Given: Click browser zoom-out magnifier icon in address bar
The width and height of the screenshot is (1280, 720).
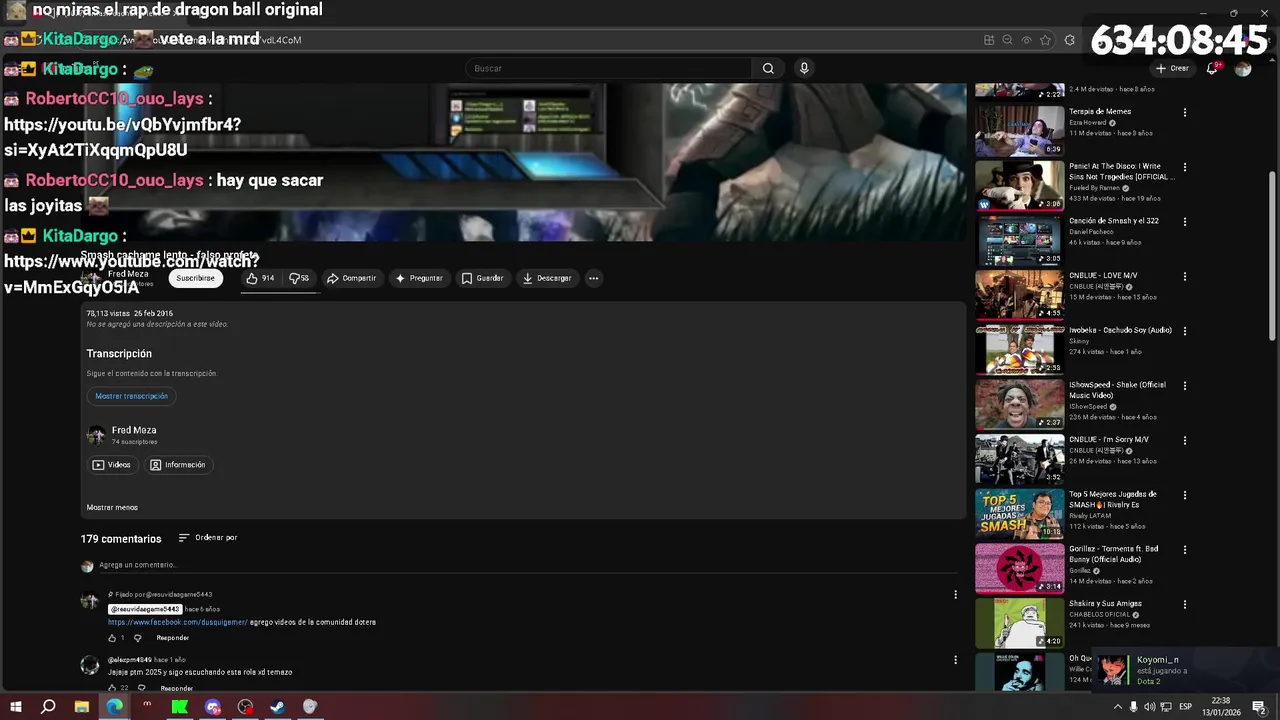Looking at the screenshot, I should (x=1007, y=40).
